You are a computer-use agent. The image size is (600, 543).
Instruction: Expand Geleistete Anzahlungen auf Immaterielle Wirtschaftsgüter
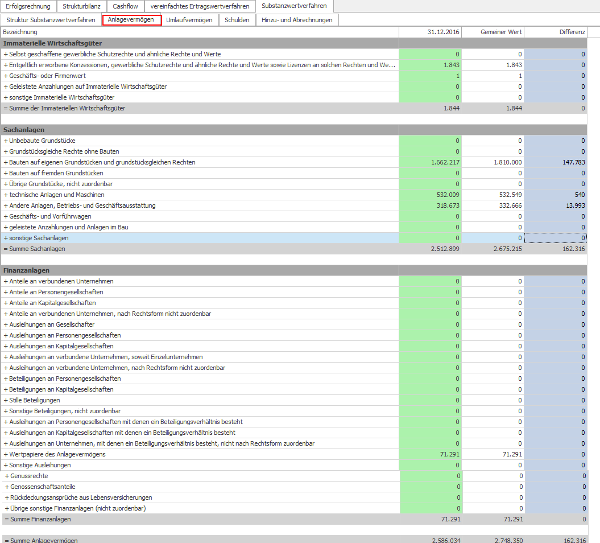click(x=6, y=87)
